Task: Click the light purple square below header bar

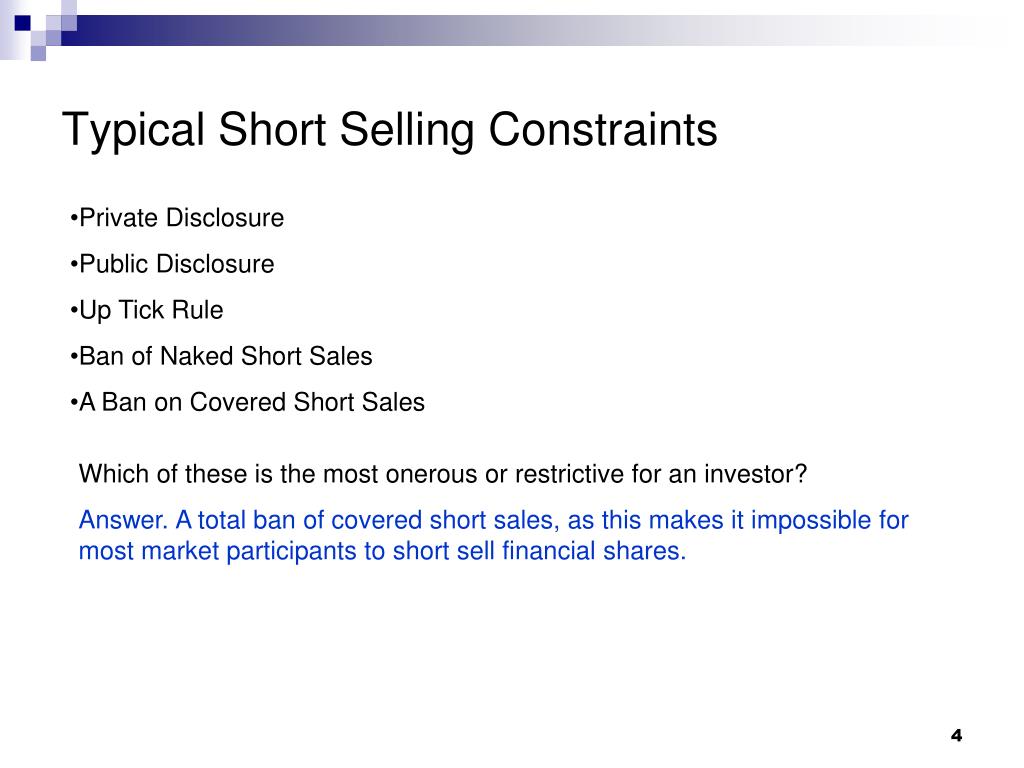Action: pos(38,53)
